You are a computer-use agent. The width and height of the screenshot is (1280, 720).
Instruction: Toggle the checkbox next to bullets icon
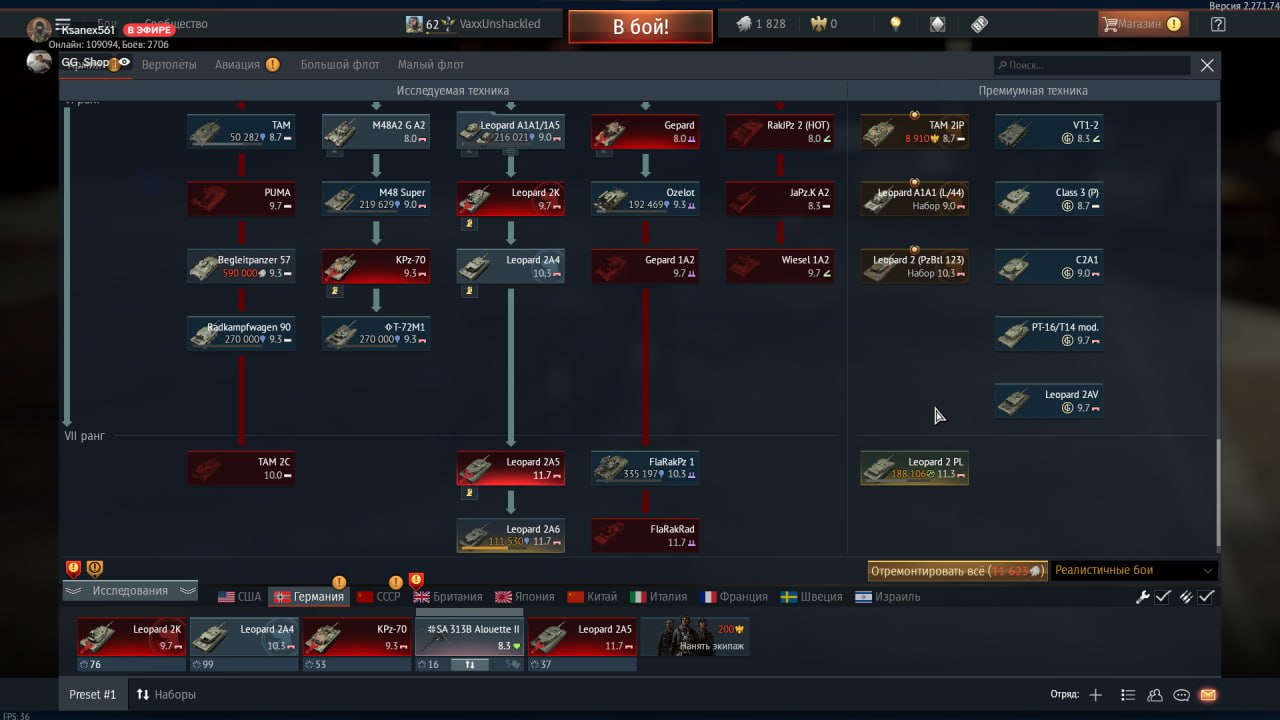tap(1207, 597)
